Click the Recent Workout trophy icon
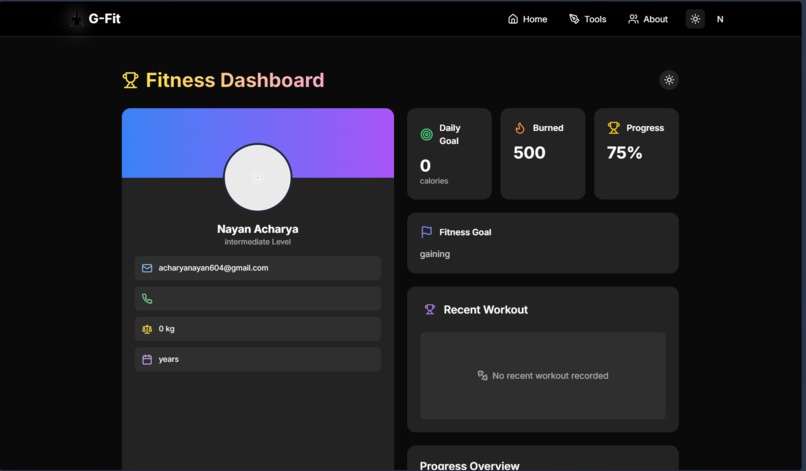 pyautogui.click(x=430, y=310)
